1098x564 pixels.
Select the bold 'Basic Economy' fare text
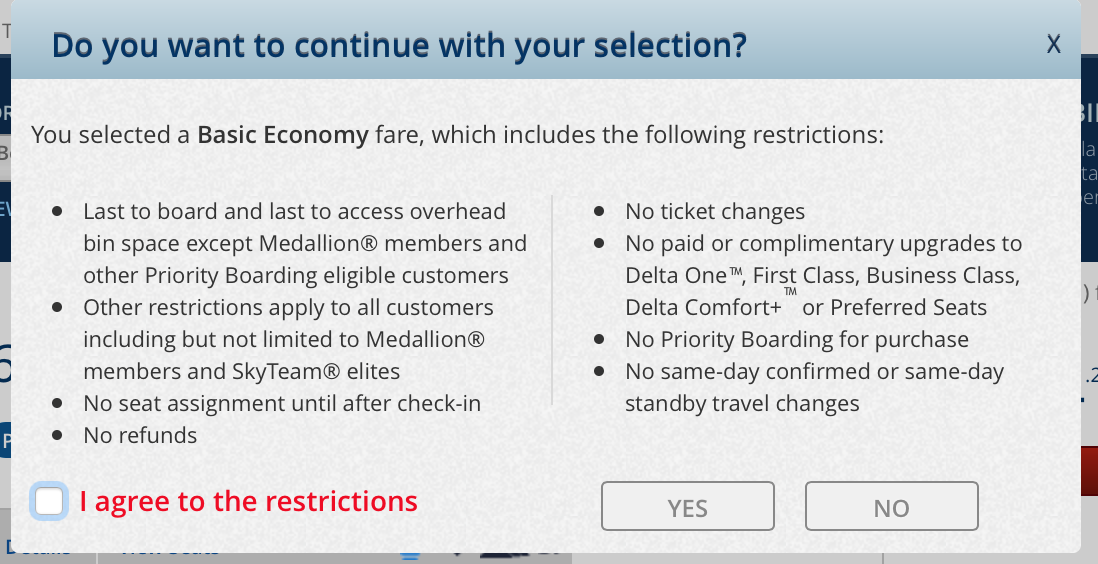(x=283, y=135)
